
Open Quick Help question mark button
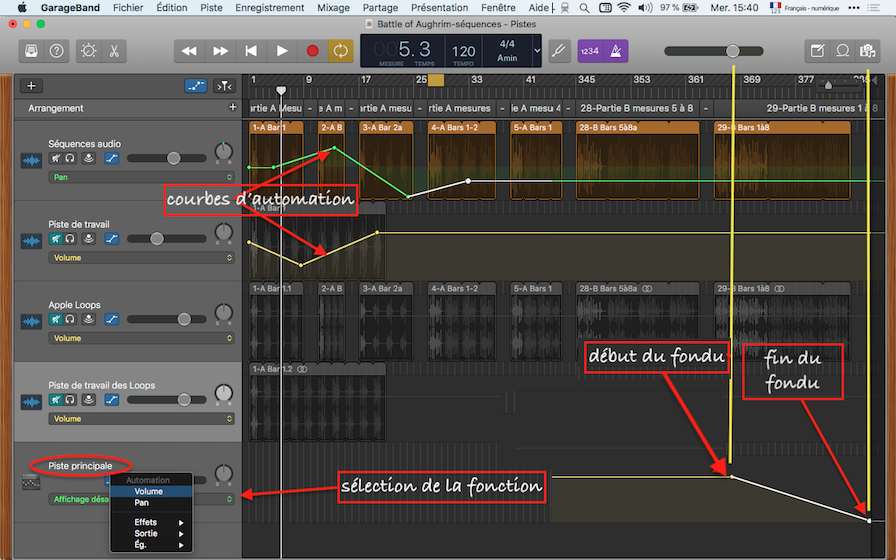click(x=57, y=51)
